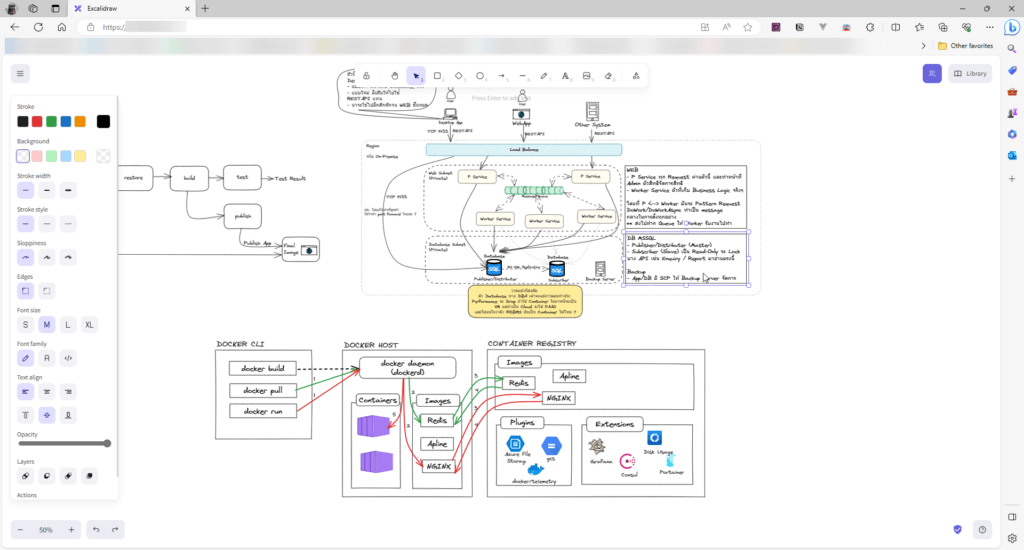The width and height of the screenshot is (1024, 550).
Task: Select the Text tool
Action: click(566, 76)
